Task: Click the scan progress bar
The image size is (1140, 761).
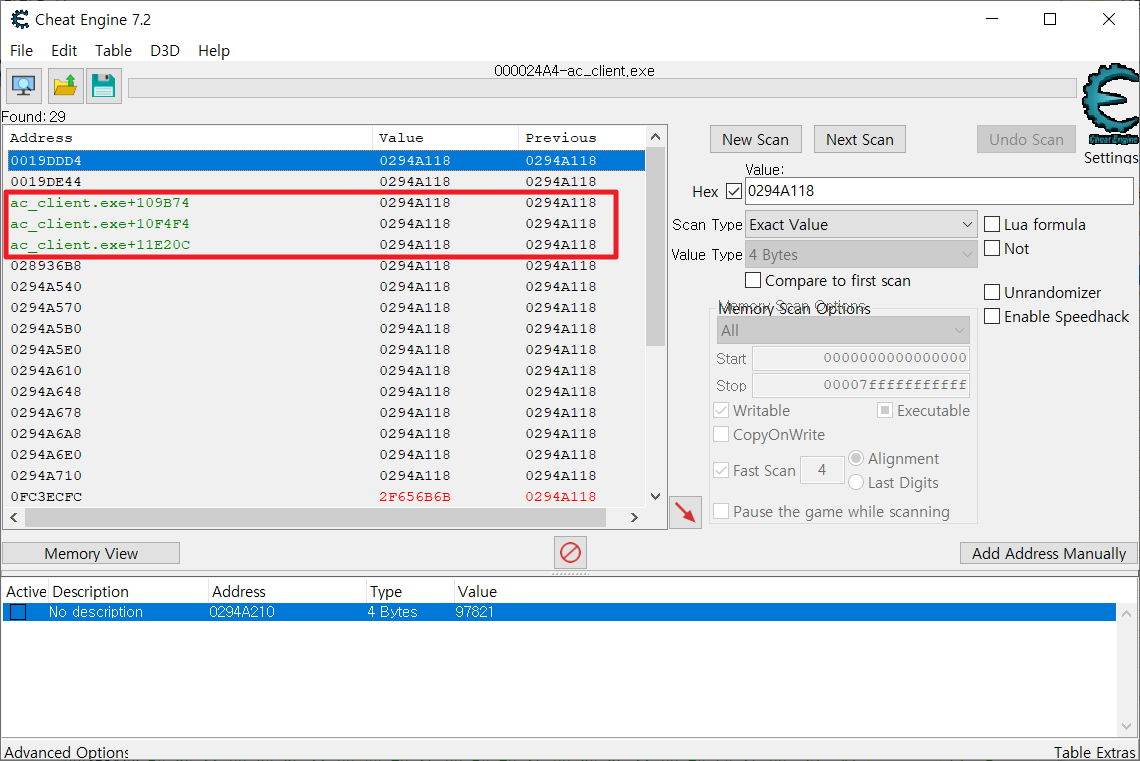Action: click(x=602, y=89)
